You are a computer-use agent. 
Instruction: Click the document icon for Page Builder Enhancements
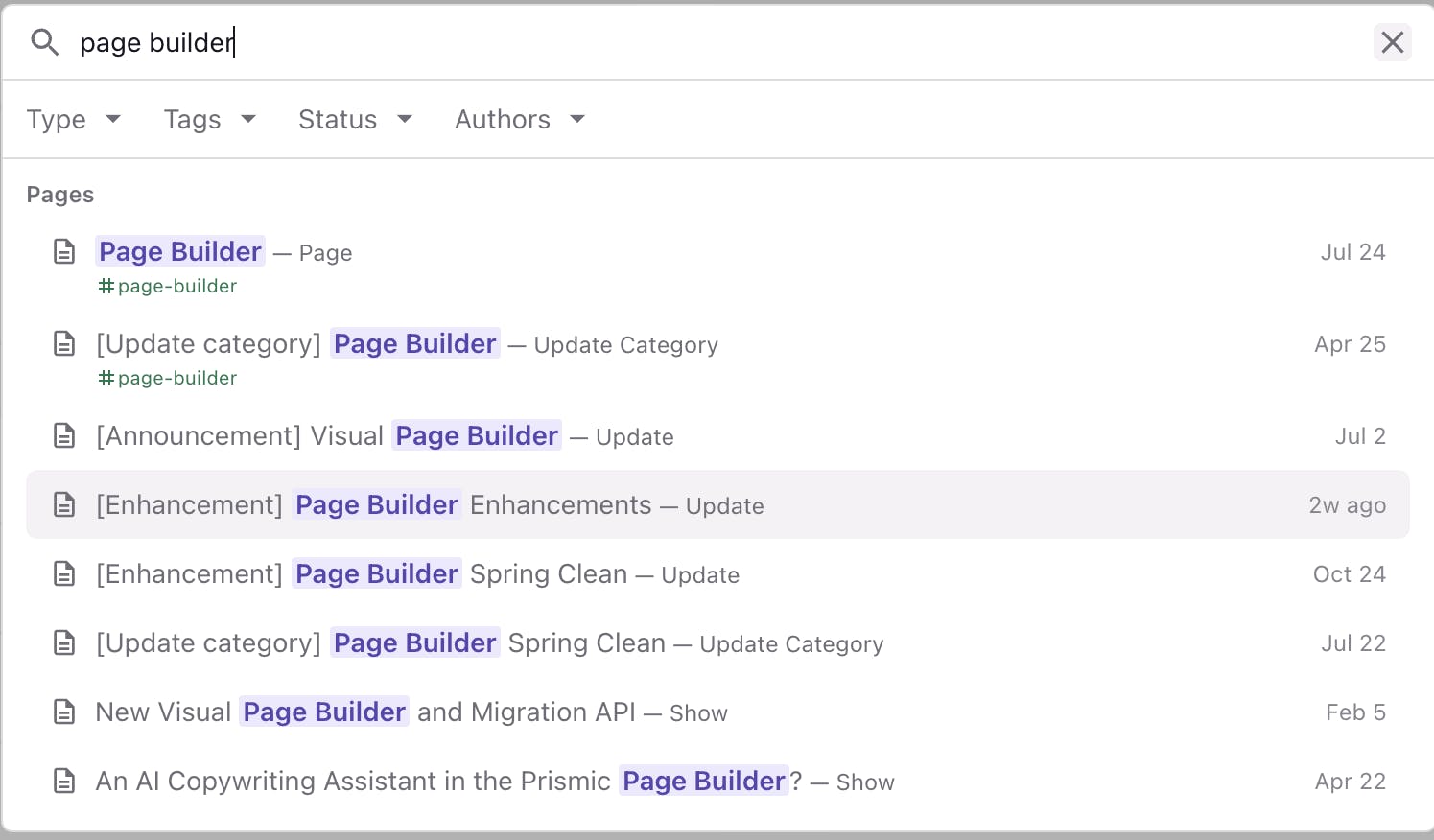point(64,505)
